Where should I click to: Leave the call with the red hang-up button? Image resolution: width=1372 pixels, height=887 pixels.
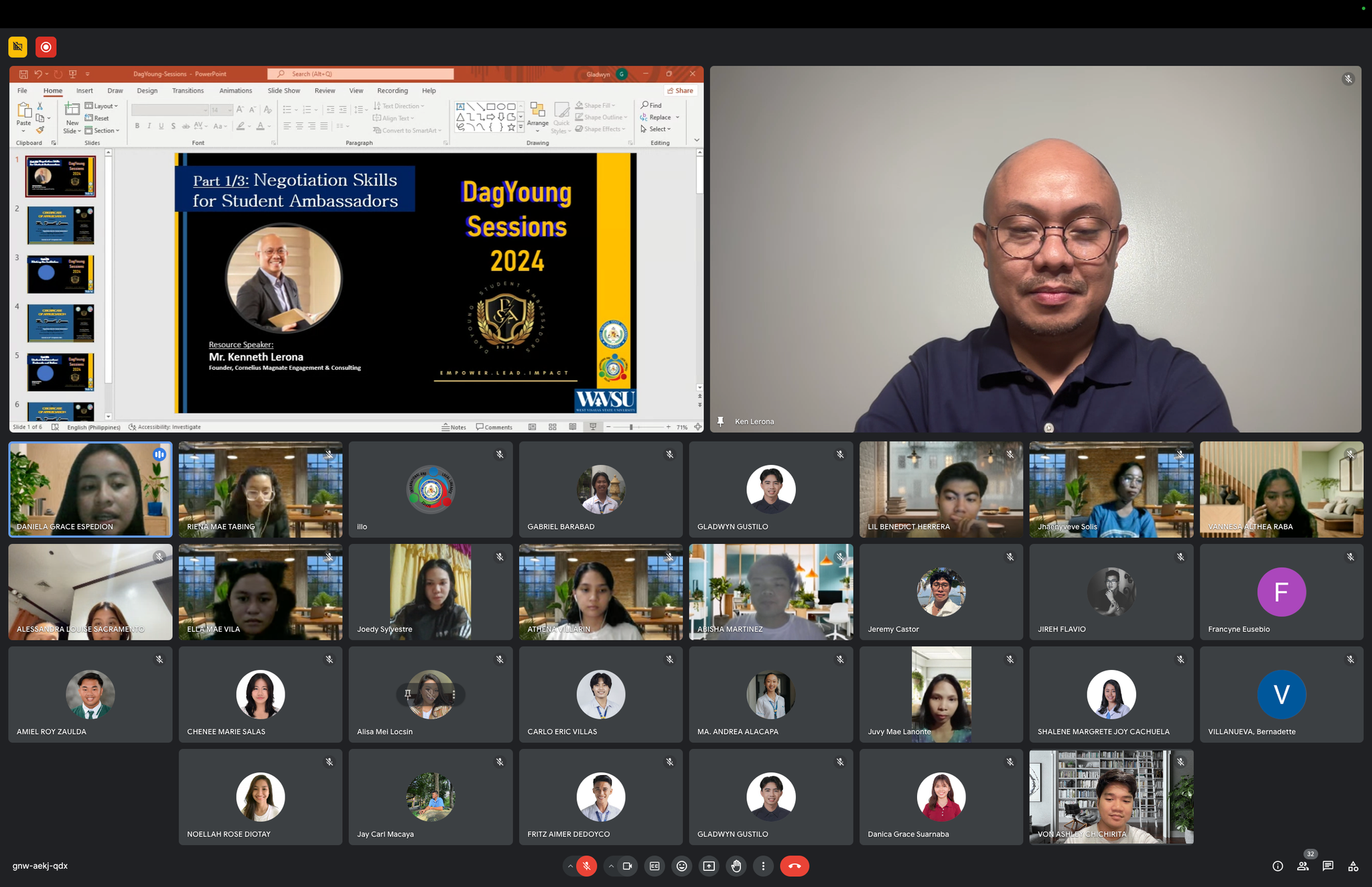pyautogui.click(x=794, y=866)
